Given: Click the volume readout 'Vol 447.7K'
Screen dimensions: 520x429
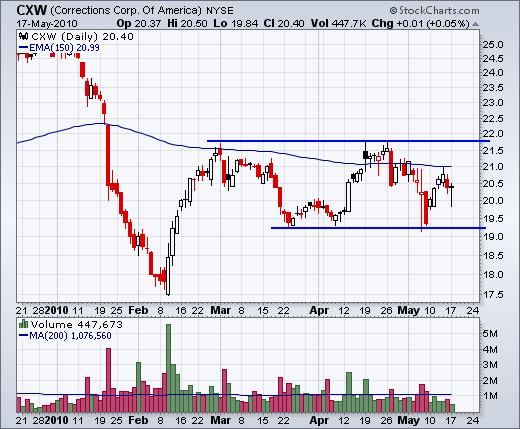Looking at the screenshot, I should (338, 24).
